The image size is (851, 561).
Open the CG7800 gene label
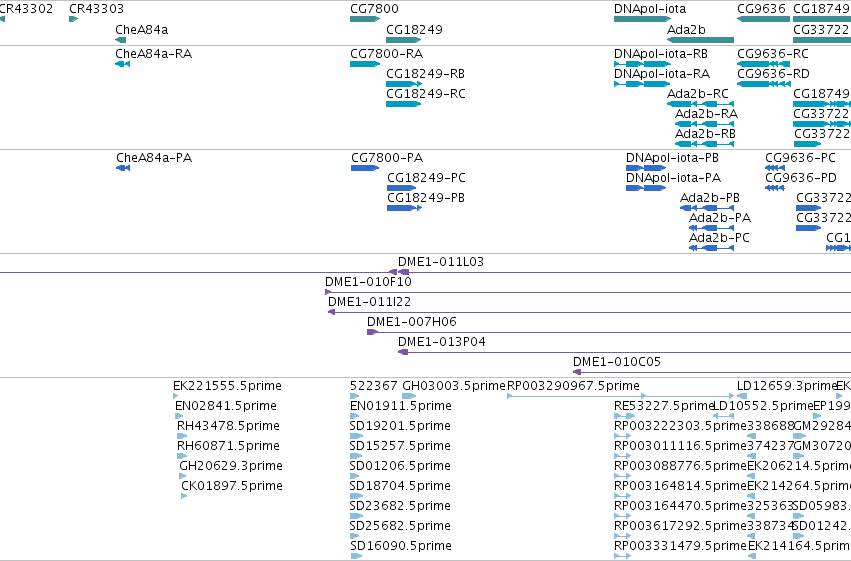pyautogui.click(x=374, y=9)
